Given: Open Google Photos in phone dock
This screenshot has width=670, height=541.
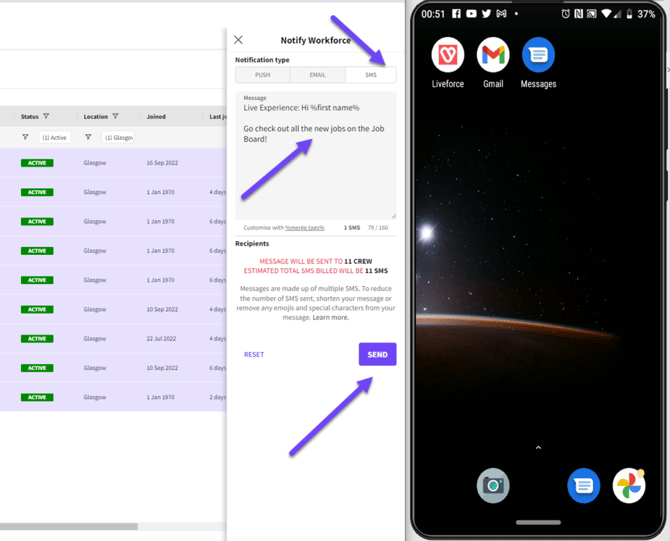Looking at the screenshot, I should tap(629, 485).
